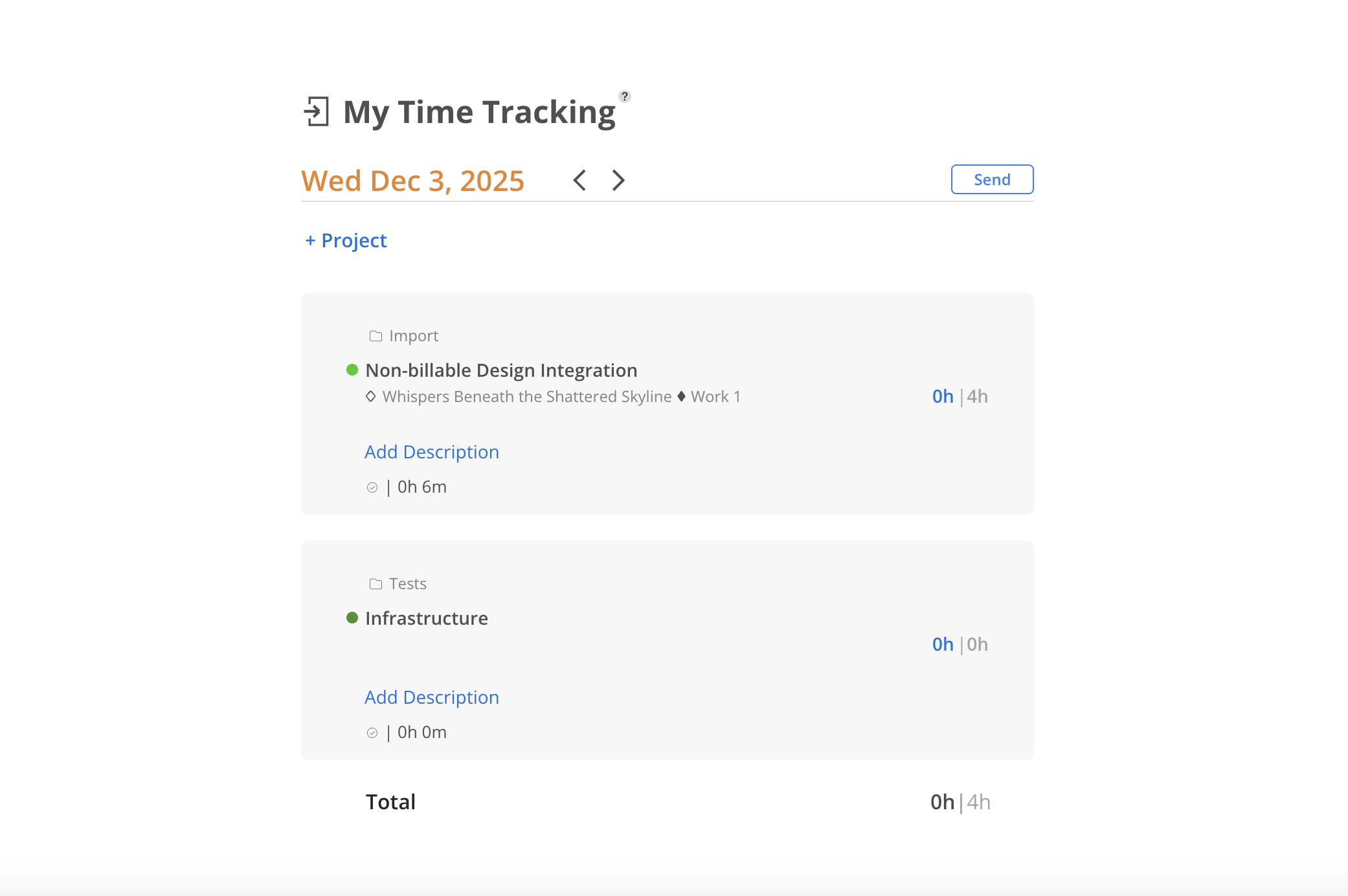Edit 0h logged time for Infrastructure
The width and height of the screenshot is (1348, 896).
click(943, 644)
